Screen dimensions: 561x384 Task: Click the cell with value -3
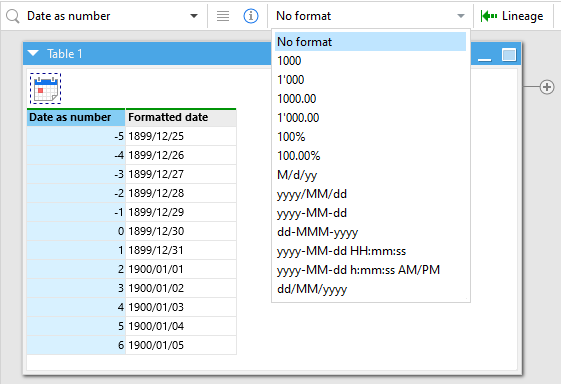click(x=76, y=174)
